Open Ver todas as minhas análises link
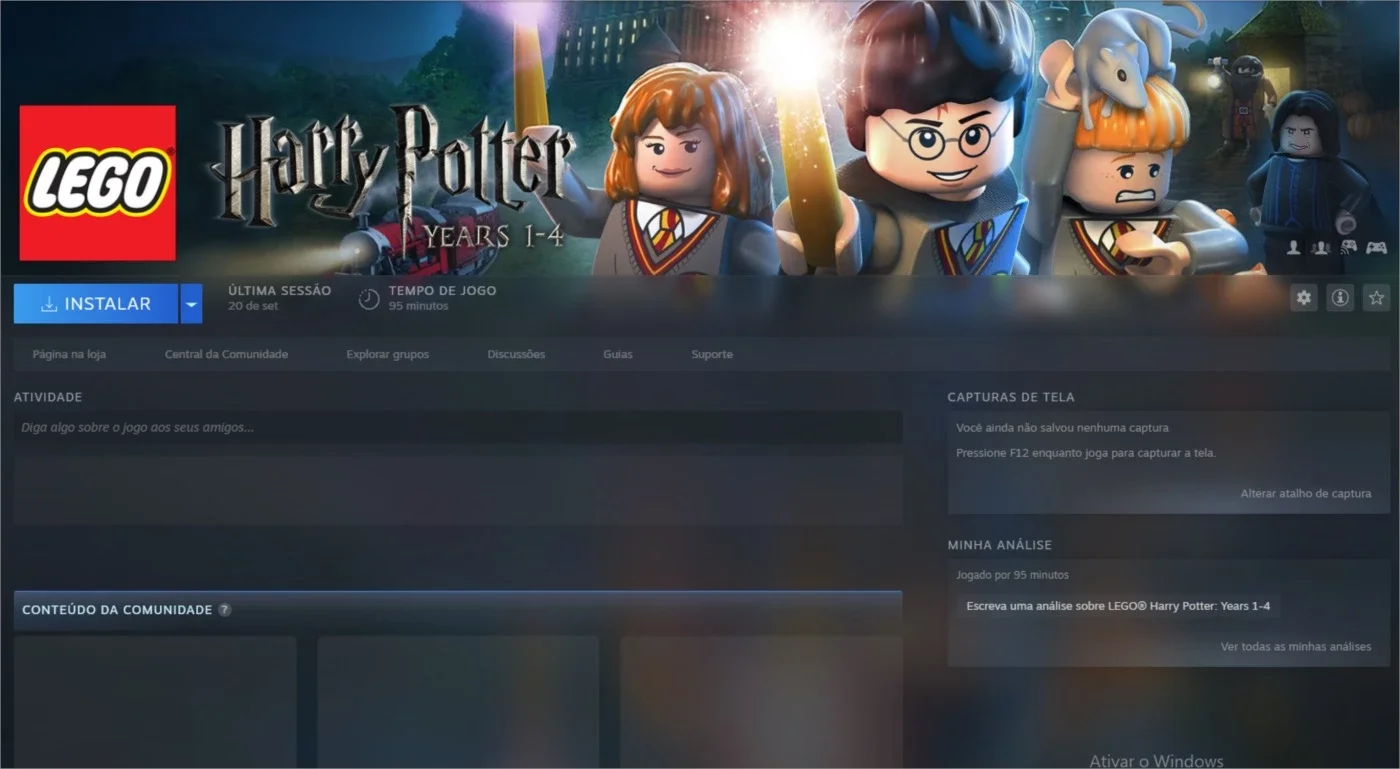Image resolution: width=1400 pixels, height=769 pixels. click(1296, 647)
